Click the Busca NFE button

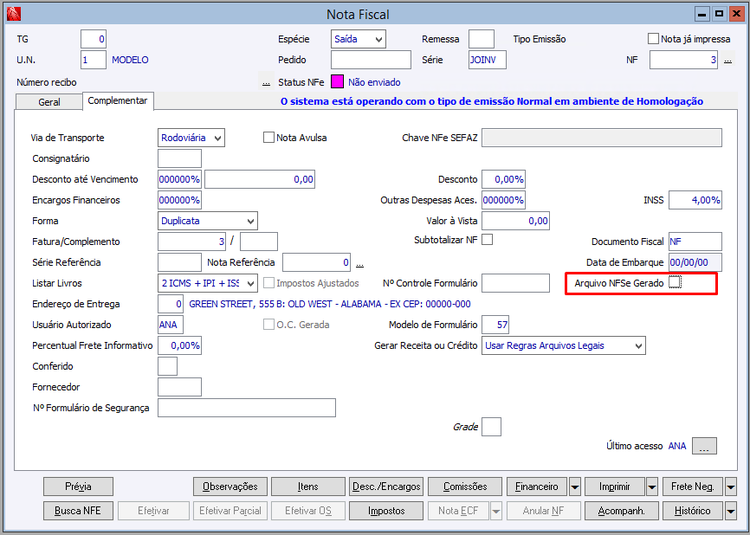78,511
